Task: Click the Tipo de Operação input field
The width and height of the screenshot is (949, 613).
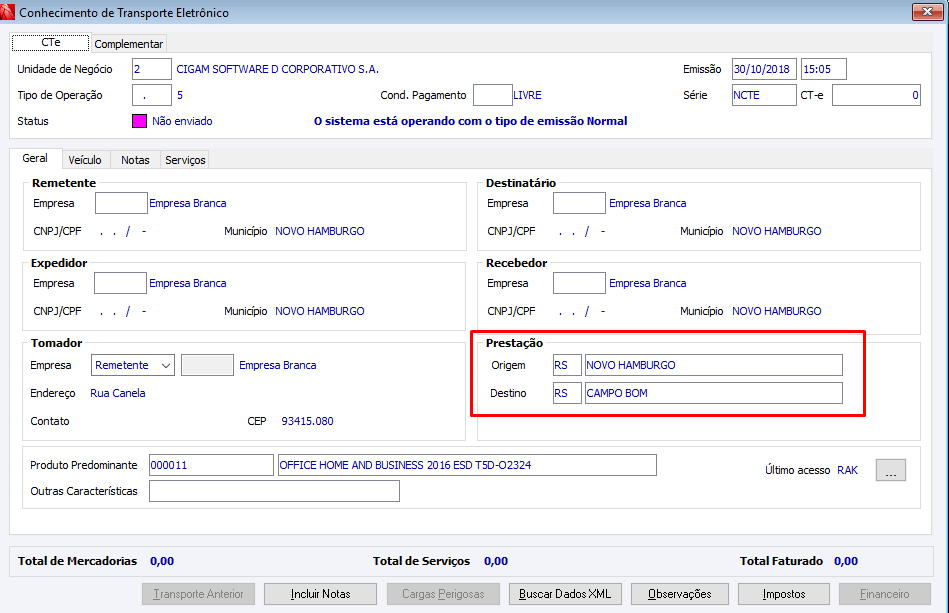Action: (x=152, y=95)
